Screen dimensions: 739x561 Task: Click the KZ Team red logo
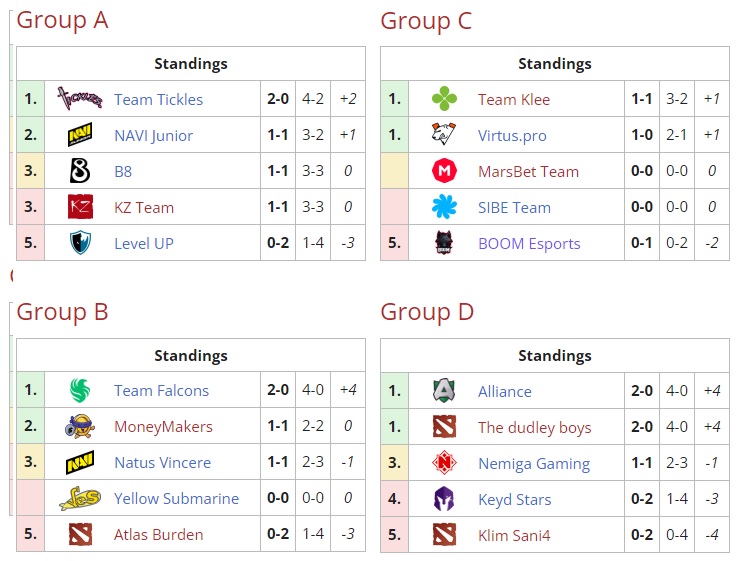[x=80, y=207]
